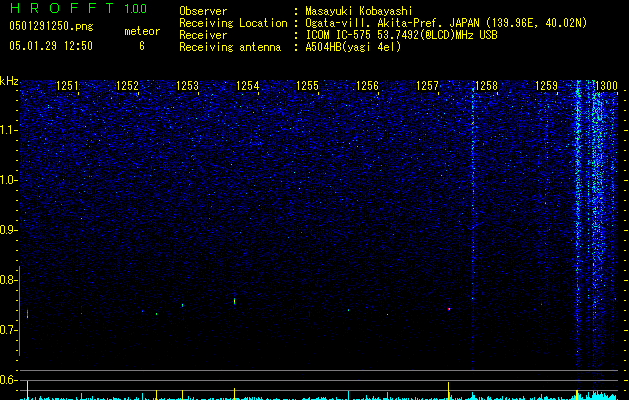
Task: Click the 1.0 kHz frequency label
Action: click(9, 180)
